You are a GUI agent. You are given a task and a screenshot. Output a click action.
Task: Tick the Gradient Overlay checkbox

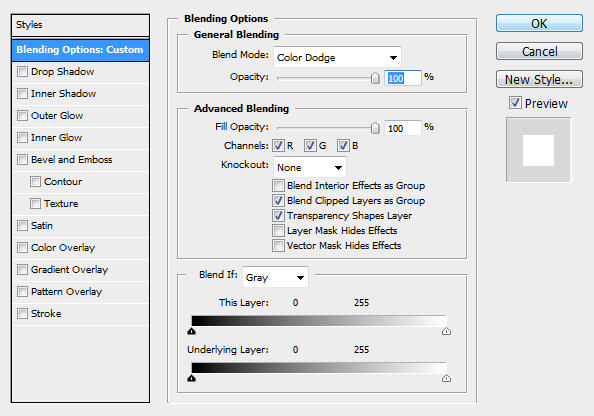[x=22, y=269]
